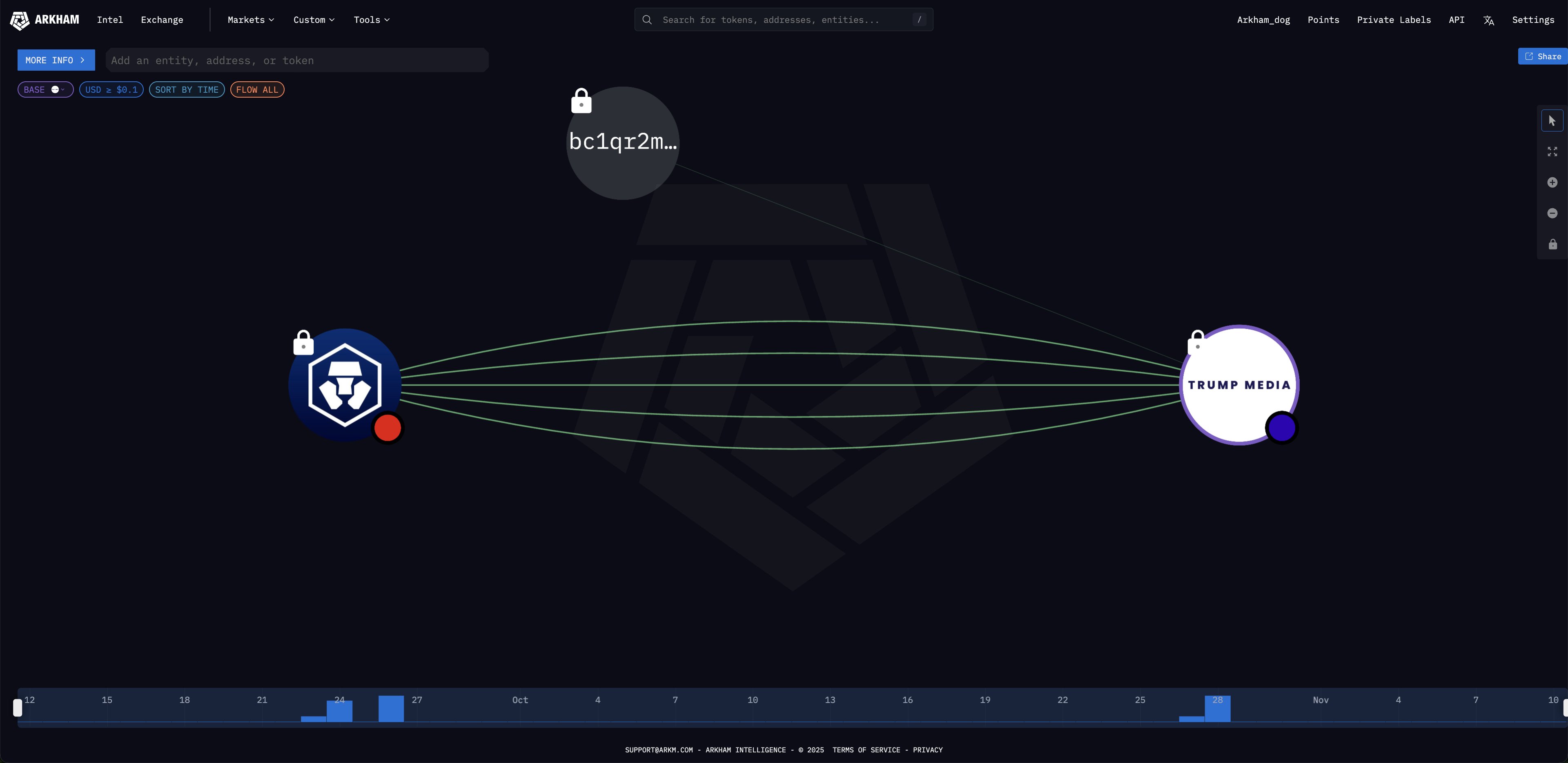Zoom out with the minus icon

[x=1552, y=213]
